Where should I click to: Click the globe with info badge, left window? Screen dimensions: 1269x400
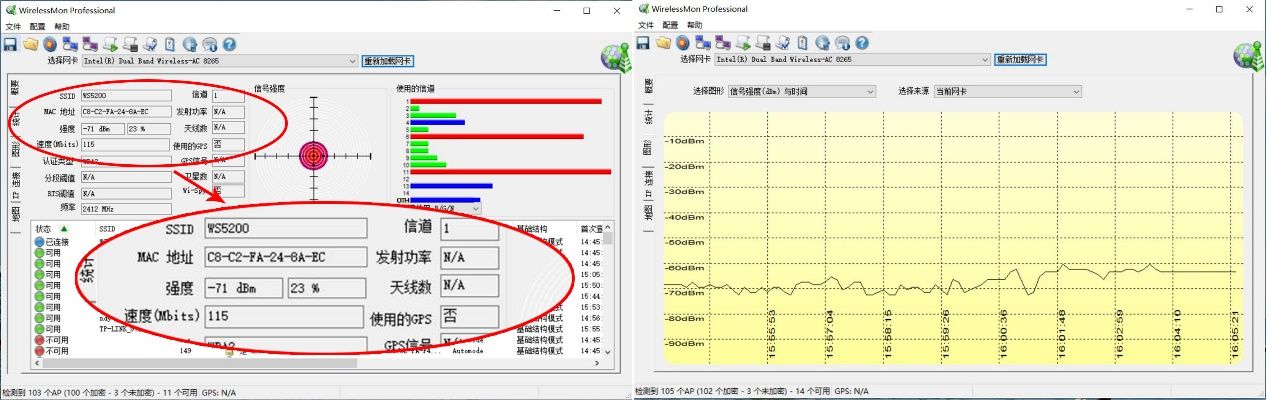point(210,44)
